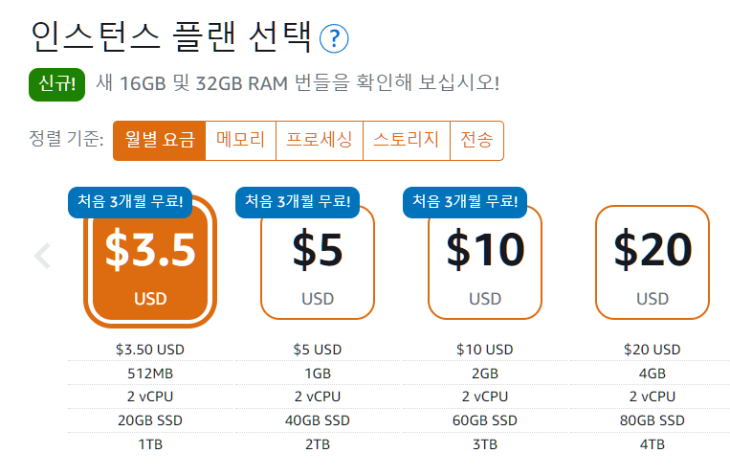730x476 pixels.
Task: Sort plans by 월별 요금
Action: (159, 140)
